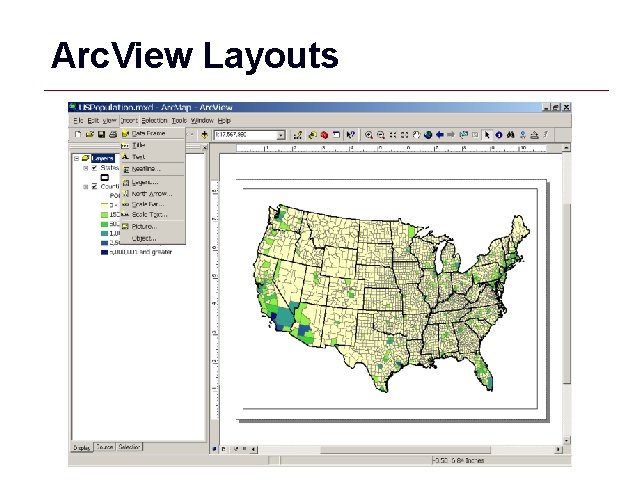This screenshot has height=480, width=640.
Task: Choose Object from Insert menu
Action: (153, 238)
